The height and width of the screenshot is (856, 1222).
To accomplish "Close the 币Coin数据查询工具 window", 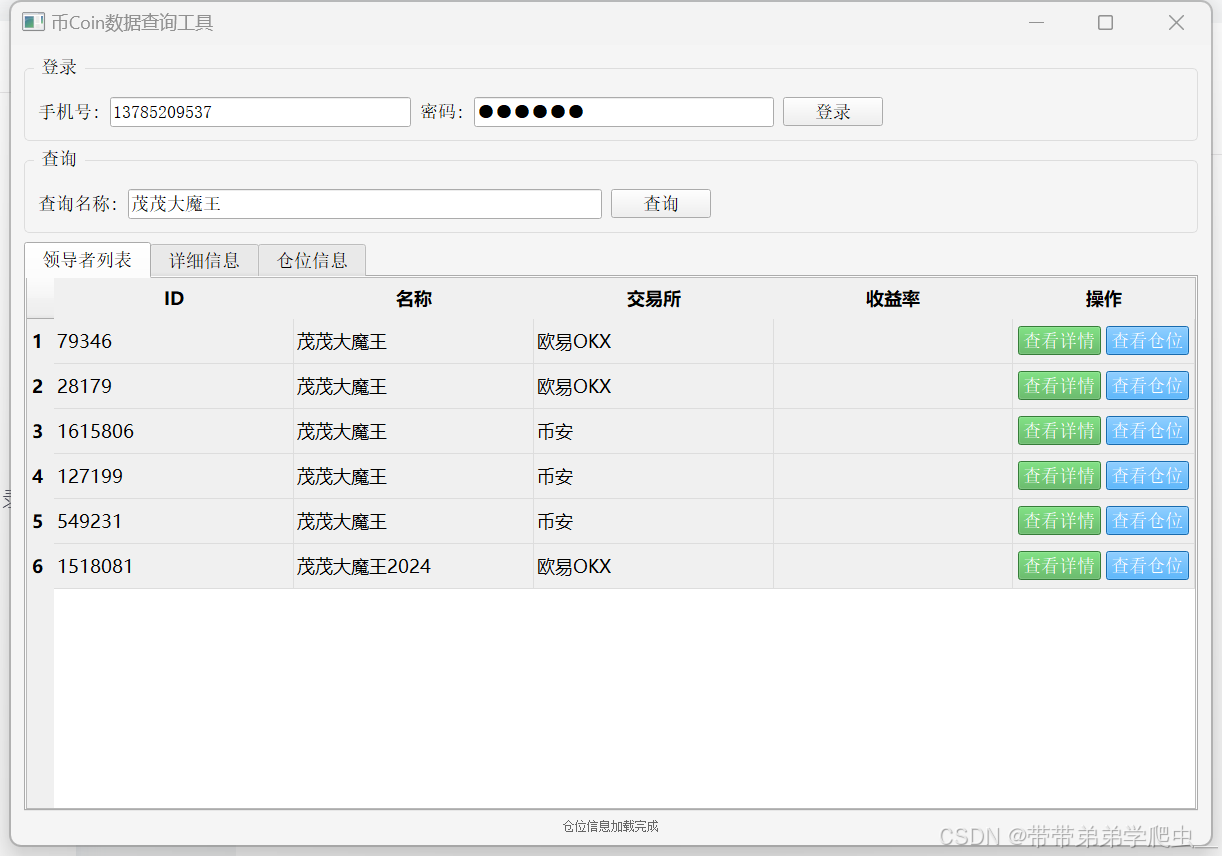I will 1176,22.
